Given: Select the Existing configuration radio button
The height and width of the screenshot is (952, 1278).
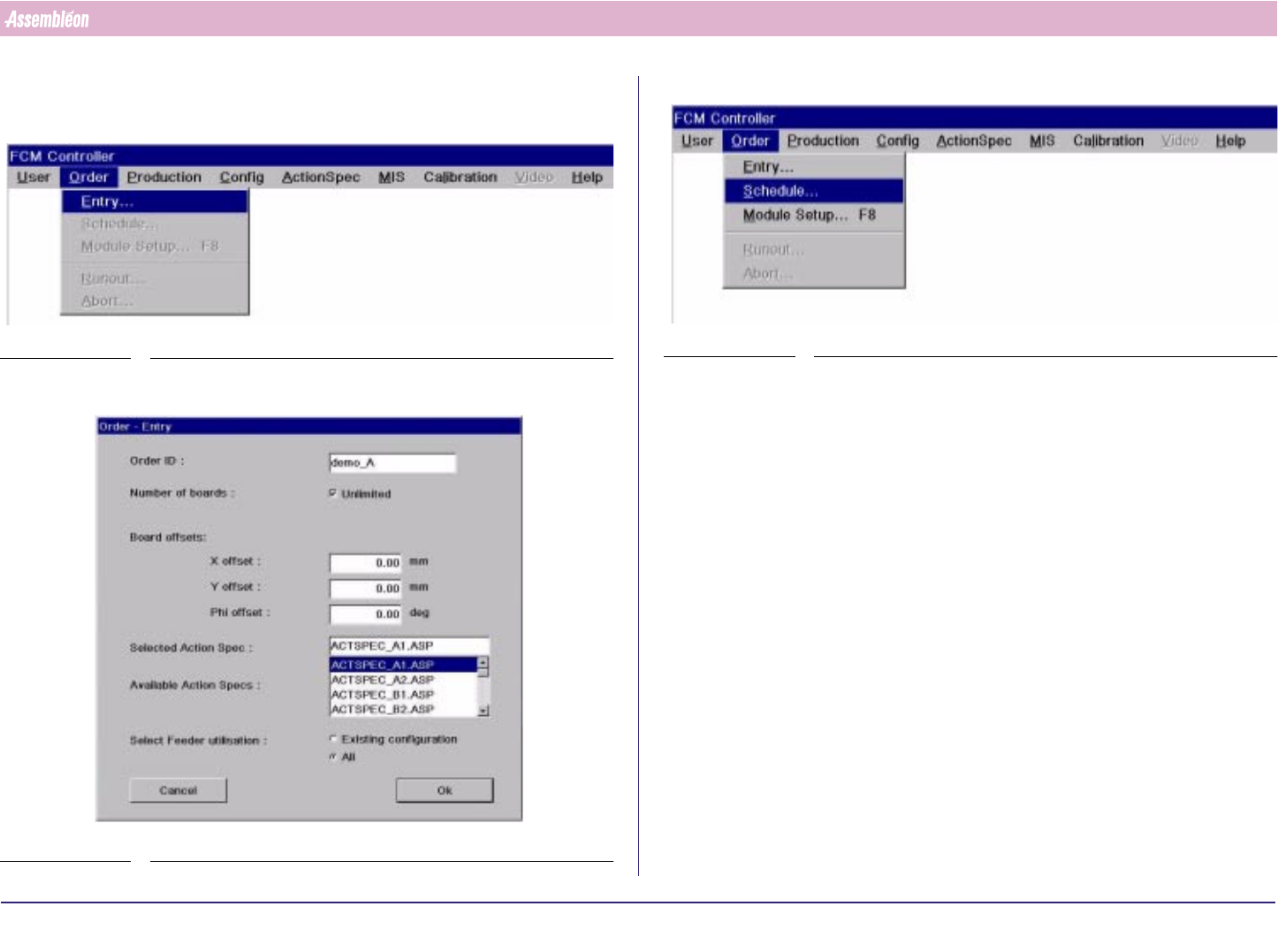Looking at the screenshot, I should (x=333, y=739).
